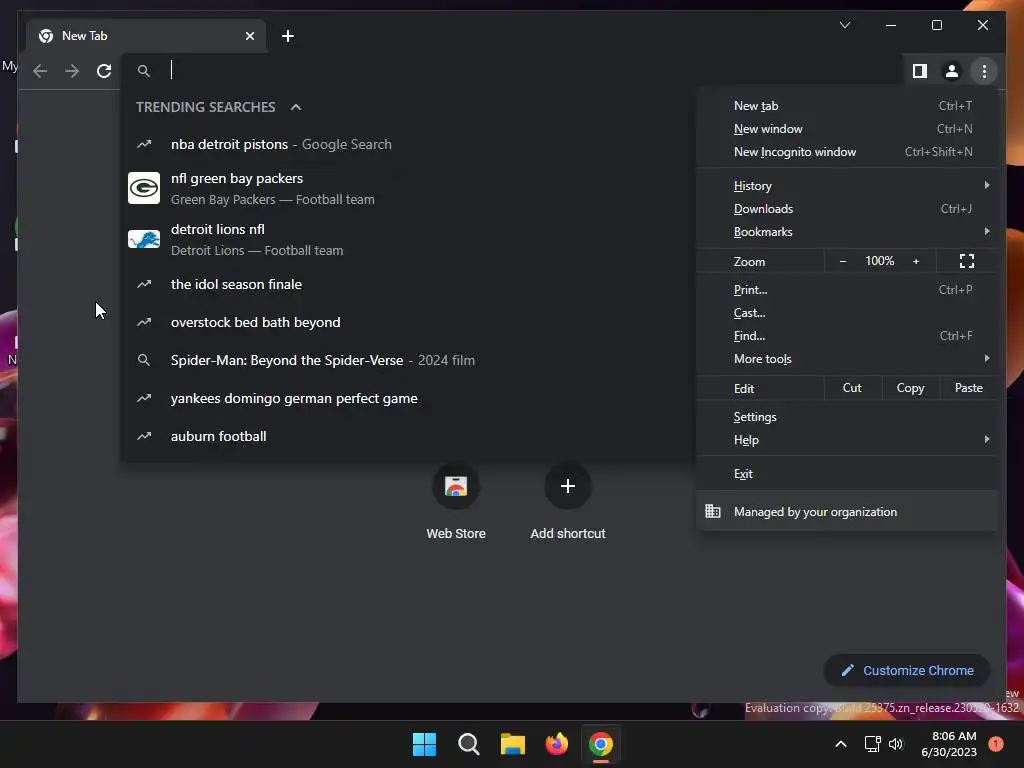Close the New Tab tab
This screenshot has height=768, width=1024.
click(x=249, y=36)
